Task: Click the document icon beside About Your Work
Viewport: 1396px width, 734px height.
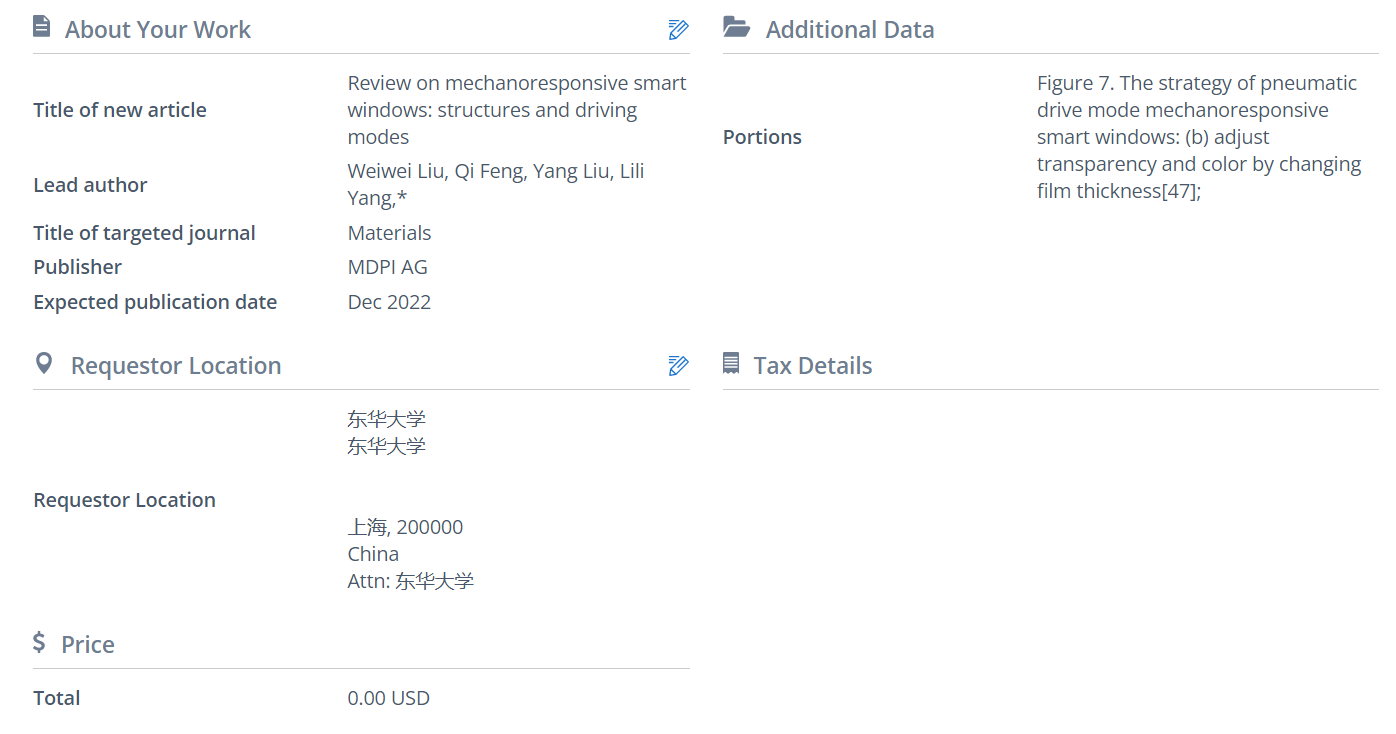Action: pyautogui.click(x=42, y=28)
